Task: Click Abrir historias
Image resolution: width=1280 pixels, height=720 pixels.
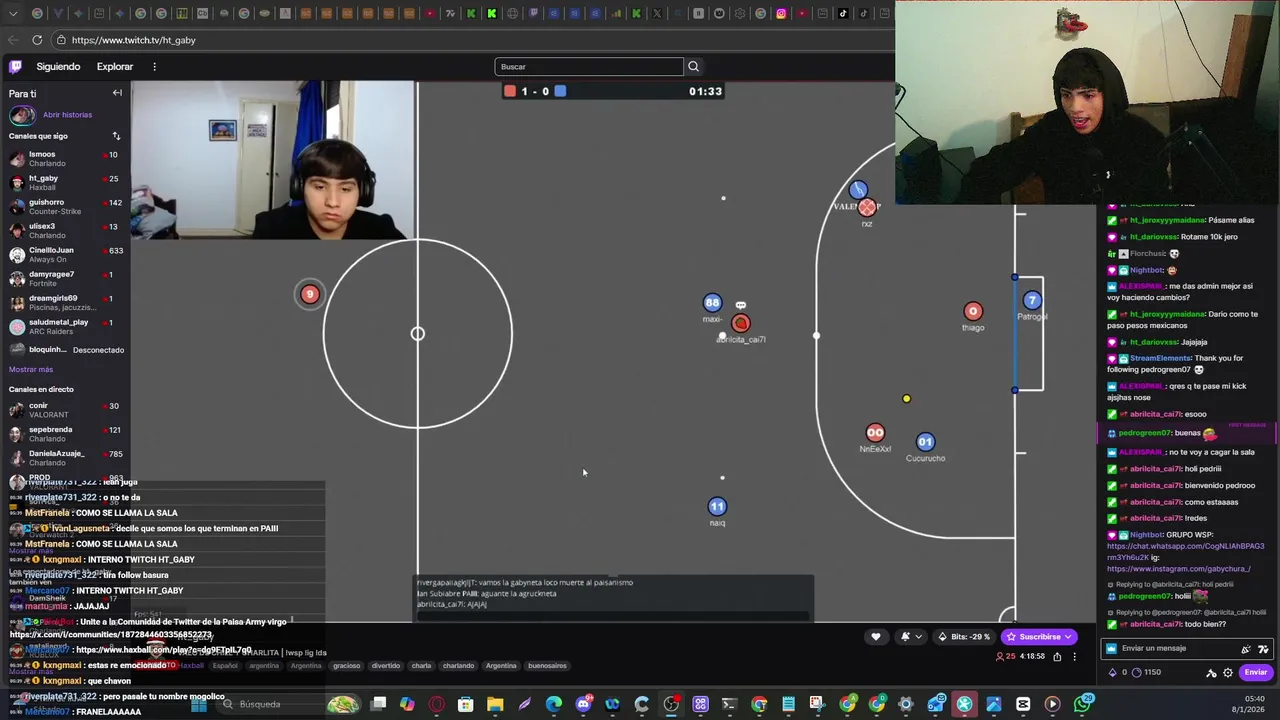Action: [x=67, y=115]
